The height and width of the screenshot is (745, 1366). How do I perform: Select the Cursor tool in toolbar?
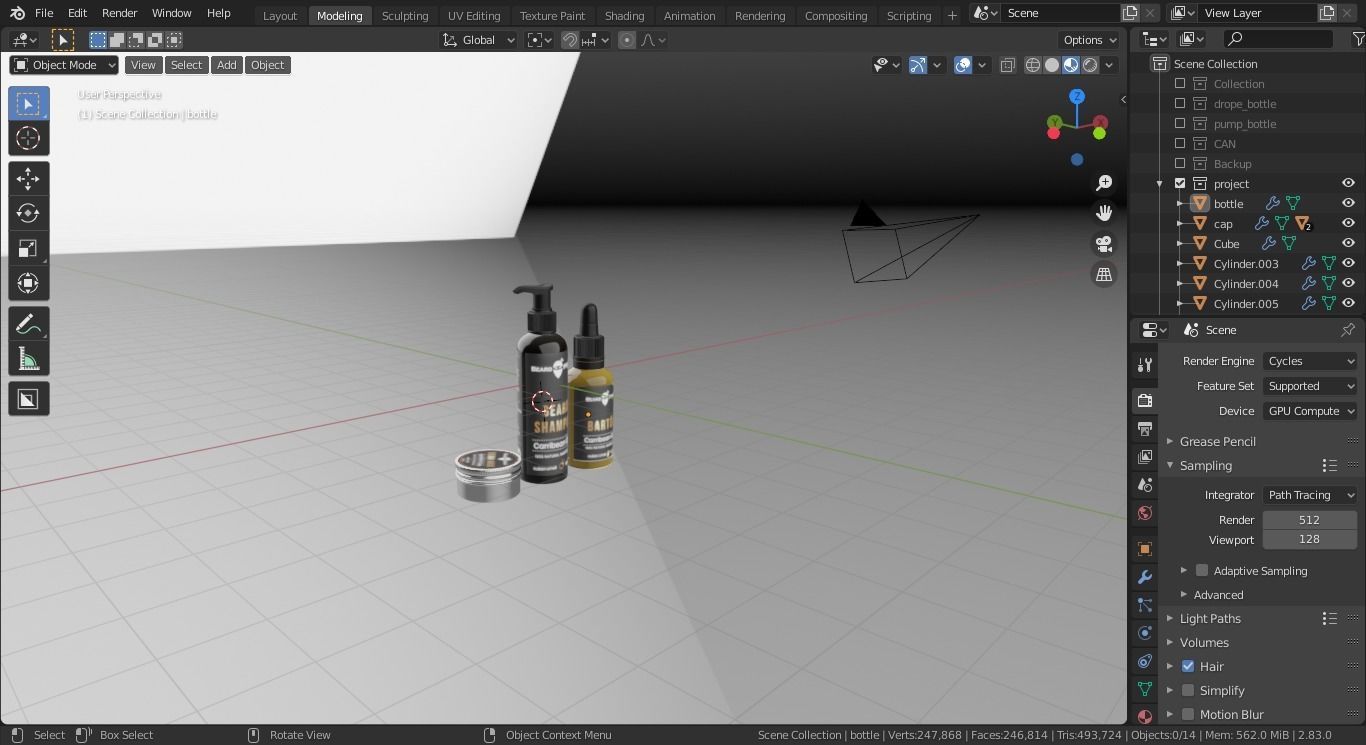coord(28,138)
